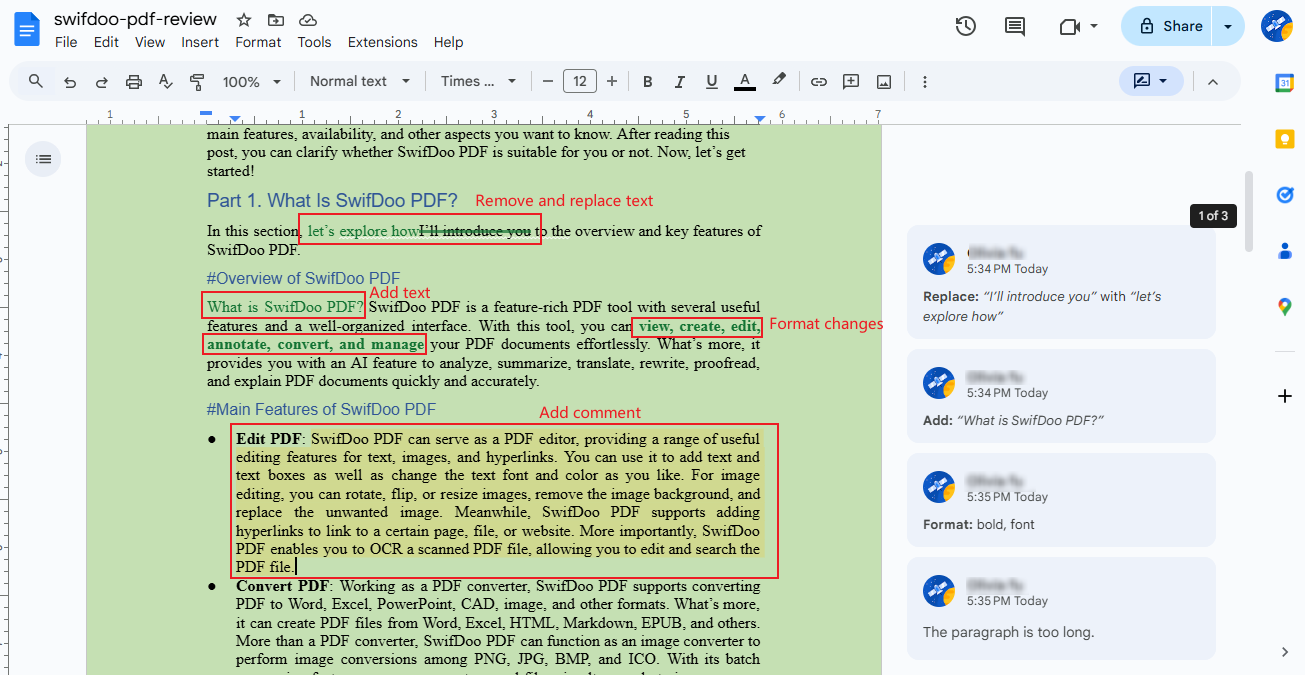Open Google Tasks side panel
The height and width of the screenshot is (675, 1305).
1285,195
